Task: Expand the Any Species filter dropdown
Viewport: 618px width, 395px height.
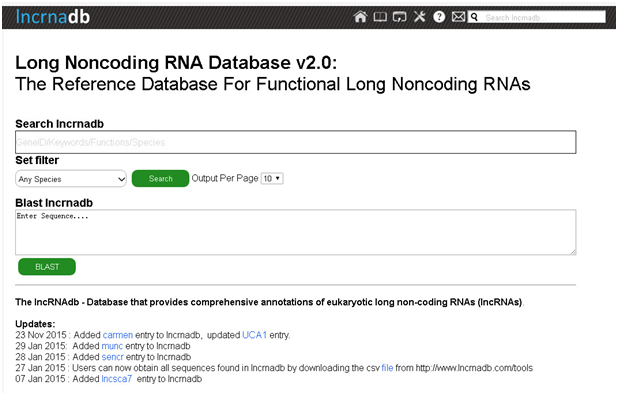Action: (x=71, y=179)
